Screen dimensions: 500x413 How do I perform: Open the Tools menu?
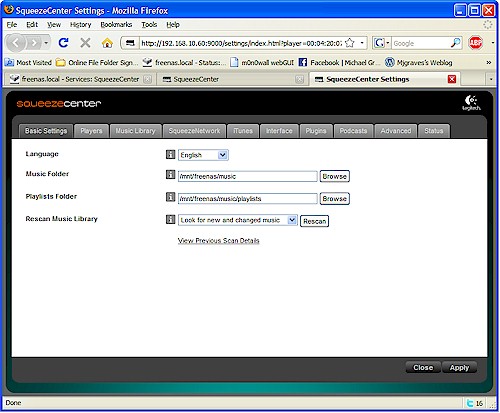click(x=149, y=25)
